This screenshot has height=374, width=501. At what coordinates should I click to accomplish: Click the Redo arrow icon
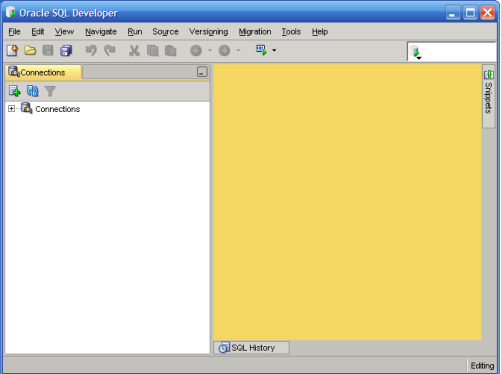(x=109, y=50)
